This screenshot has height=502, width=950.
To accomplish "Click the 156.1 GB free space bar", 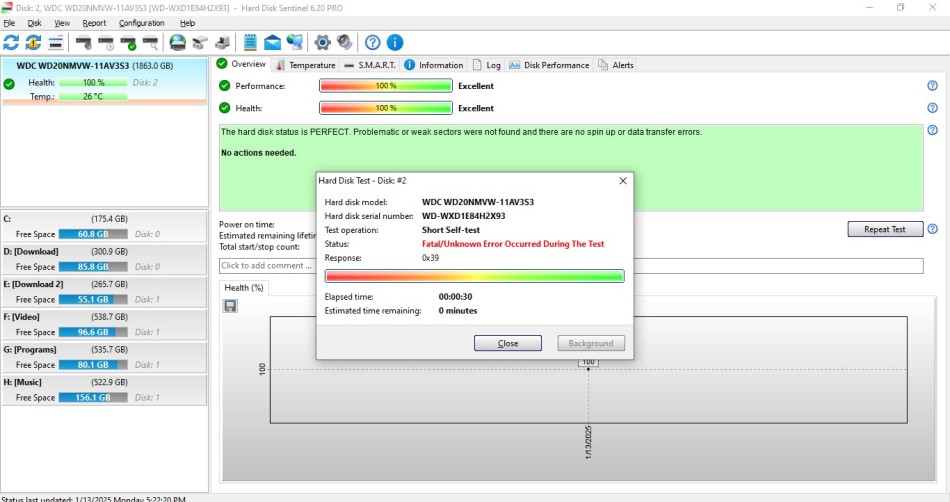I will 93,397.
